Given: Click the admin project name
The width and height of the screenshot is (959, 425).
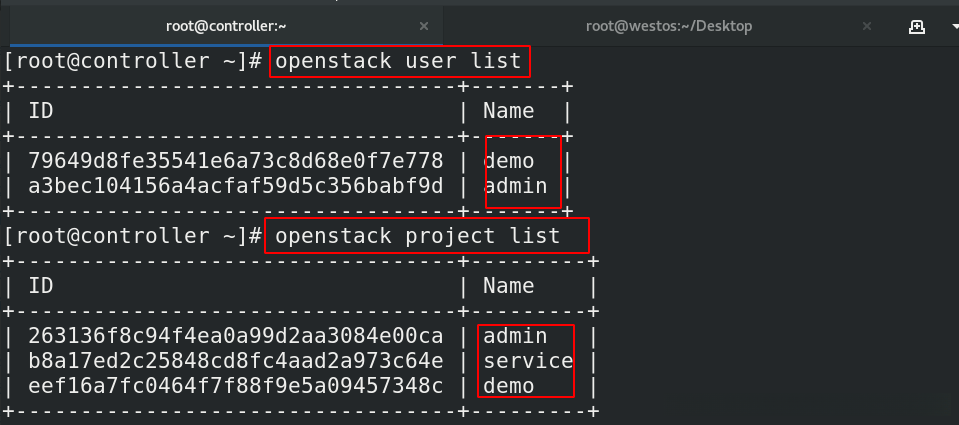Looking at the screenshot, I should point(514,336).
